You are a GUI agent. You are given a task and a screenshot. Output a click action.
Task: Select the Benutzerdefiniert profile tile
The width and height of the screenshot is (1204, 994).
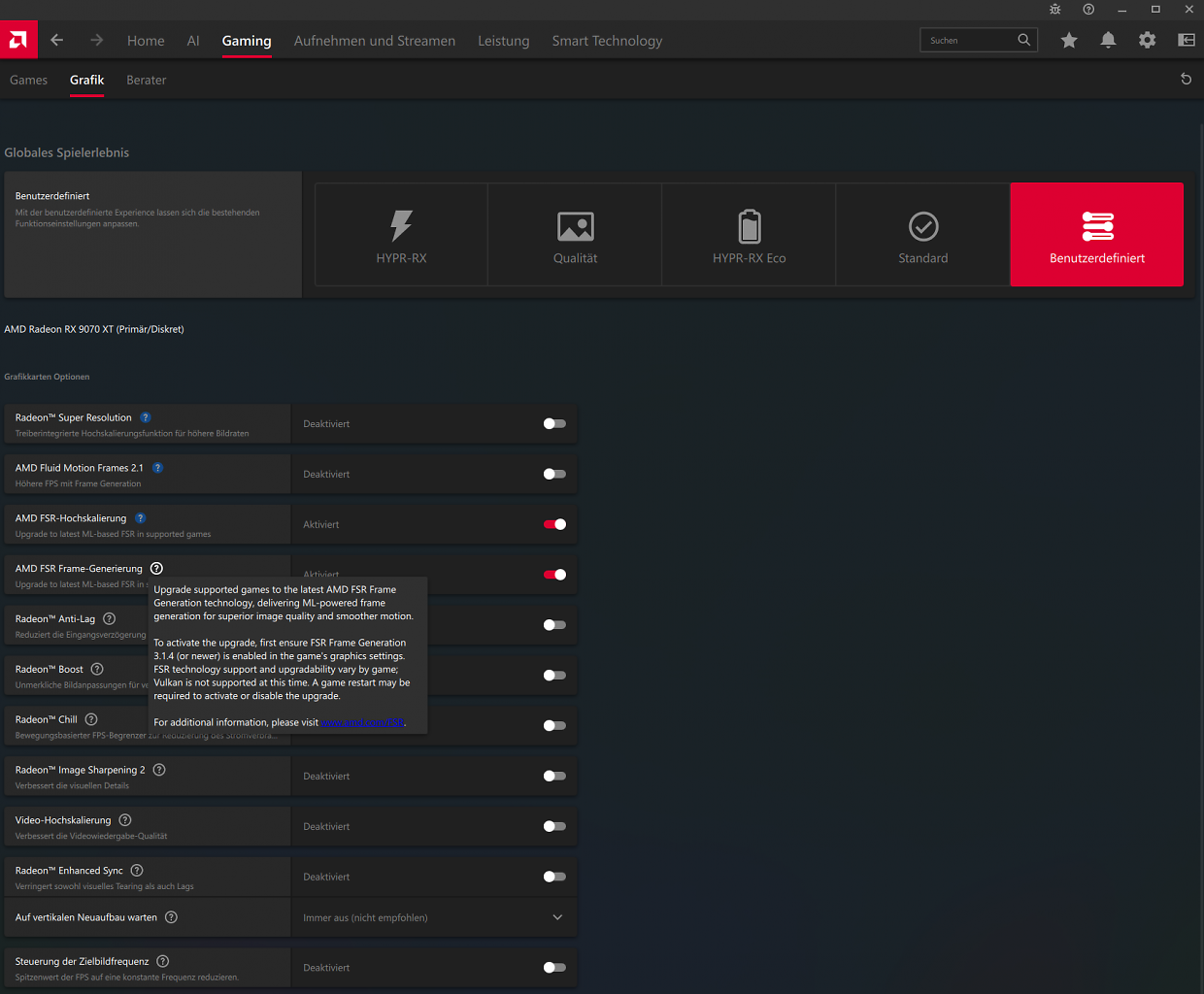click(1097, 235)
